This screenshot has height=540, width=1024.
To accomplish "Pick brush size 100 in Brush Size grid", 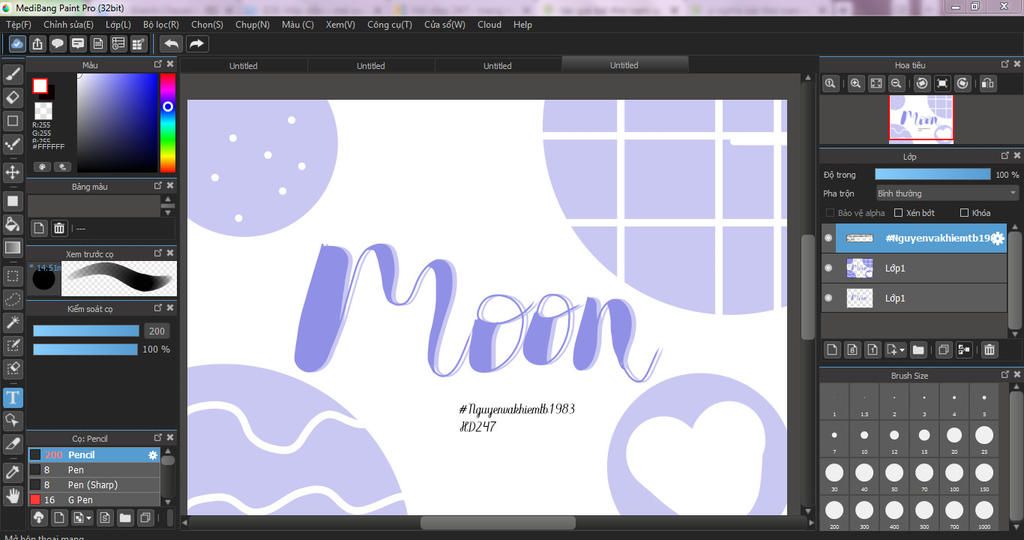I will pyautogui.click(x=954, y=475).
